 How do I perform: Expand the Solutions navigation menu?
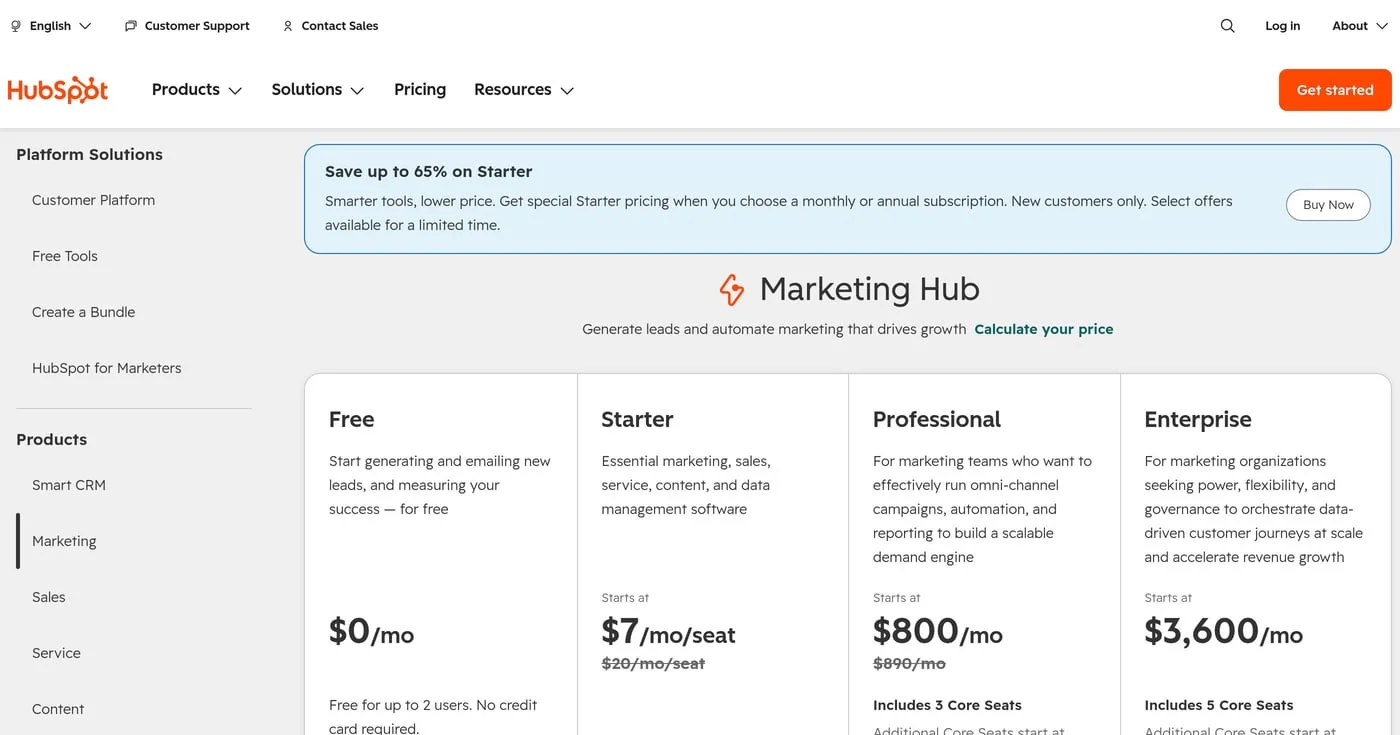pyautogui.click(x=318, y=90)
